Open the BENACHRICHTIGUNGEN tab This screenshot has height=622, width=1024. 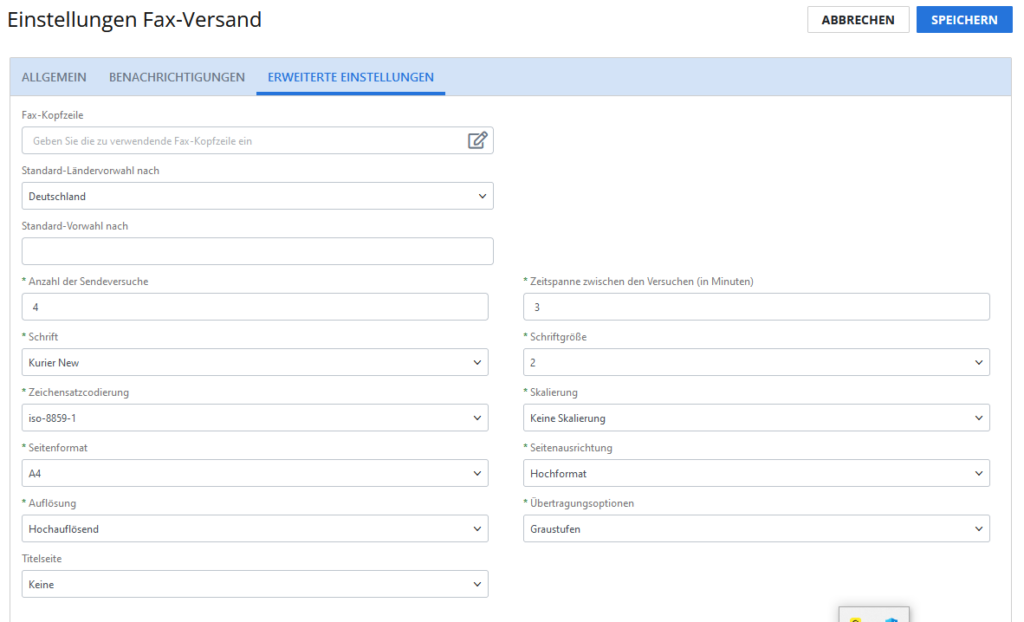pos(177,77)
